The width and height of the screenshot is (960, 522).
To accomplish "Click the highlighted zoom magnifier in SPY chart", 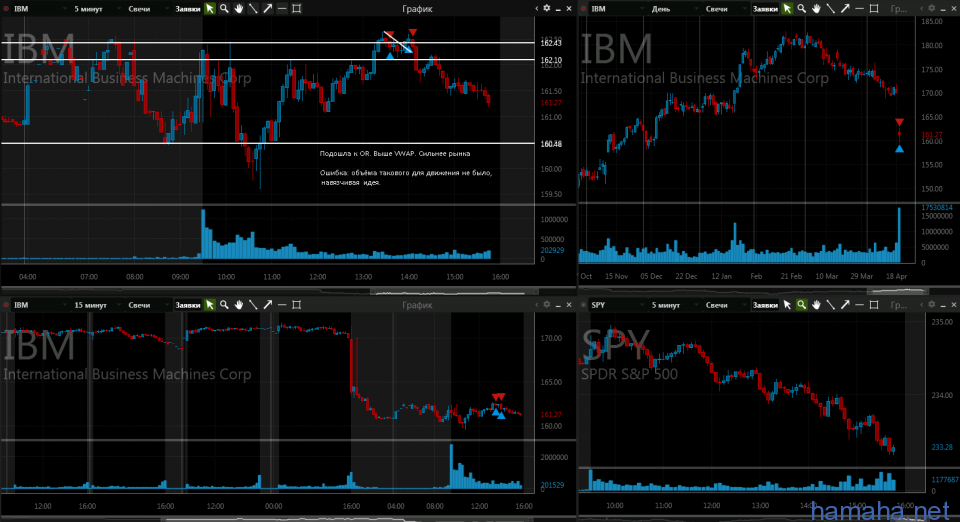I will [801, 305].
